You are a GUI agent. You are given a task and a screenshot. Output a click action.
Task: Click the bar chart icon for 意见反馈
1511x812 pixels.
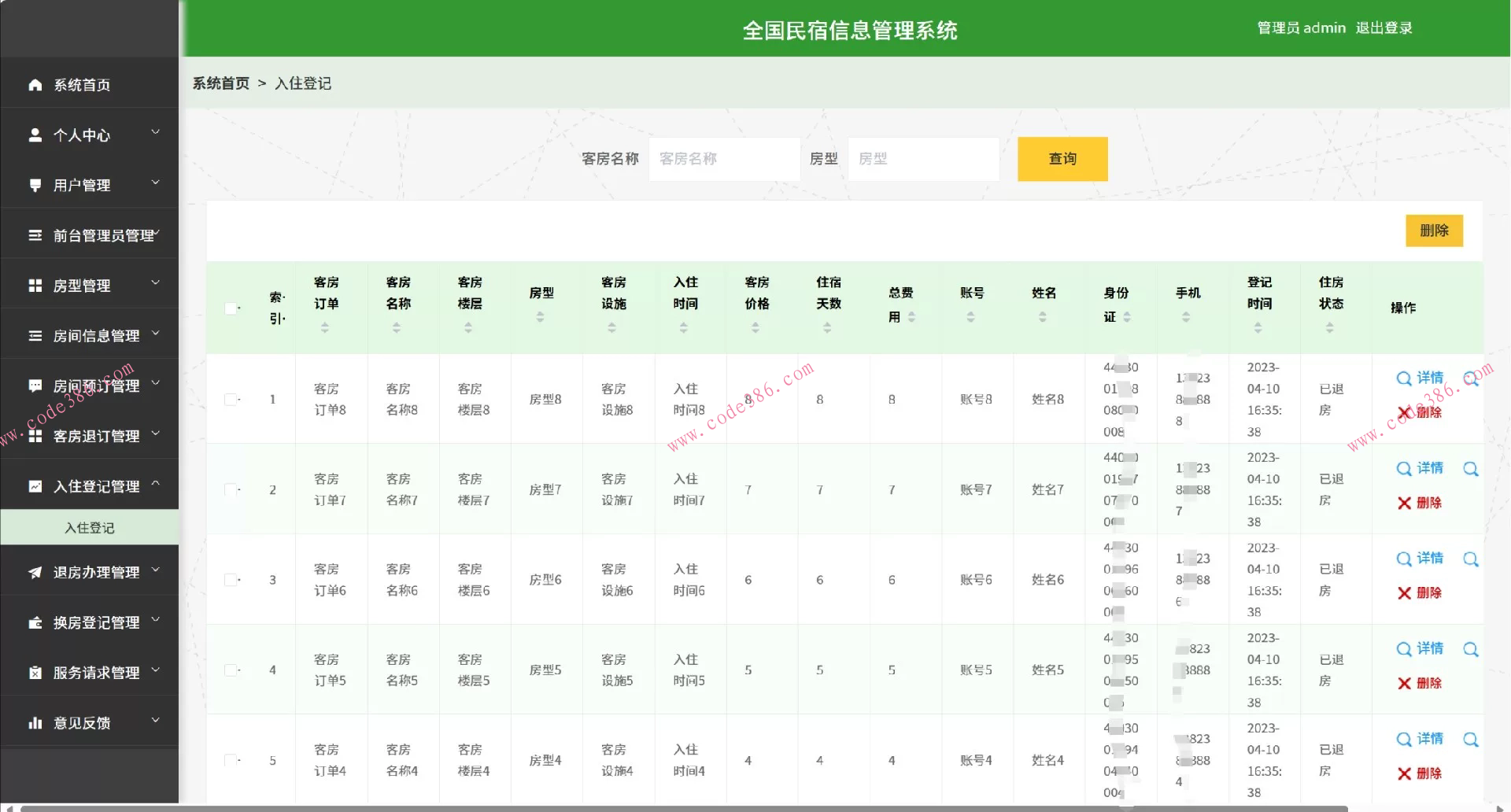[x=35, y=722]
